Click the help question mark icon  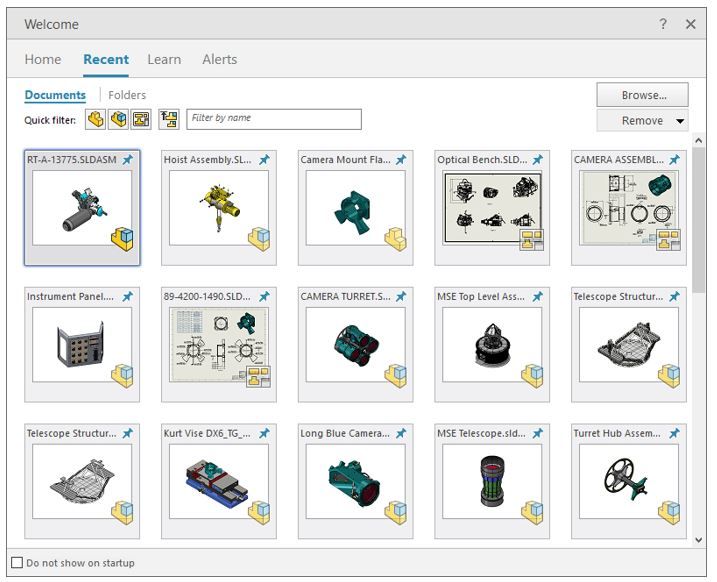(x=663, y=24)
